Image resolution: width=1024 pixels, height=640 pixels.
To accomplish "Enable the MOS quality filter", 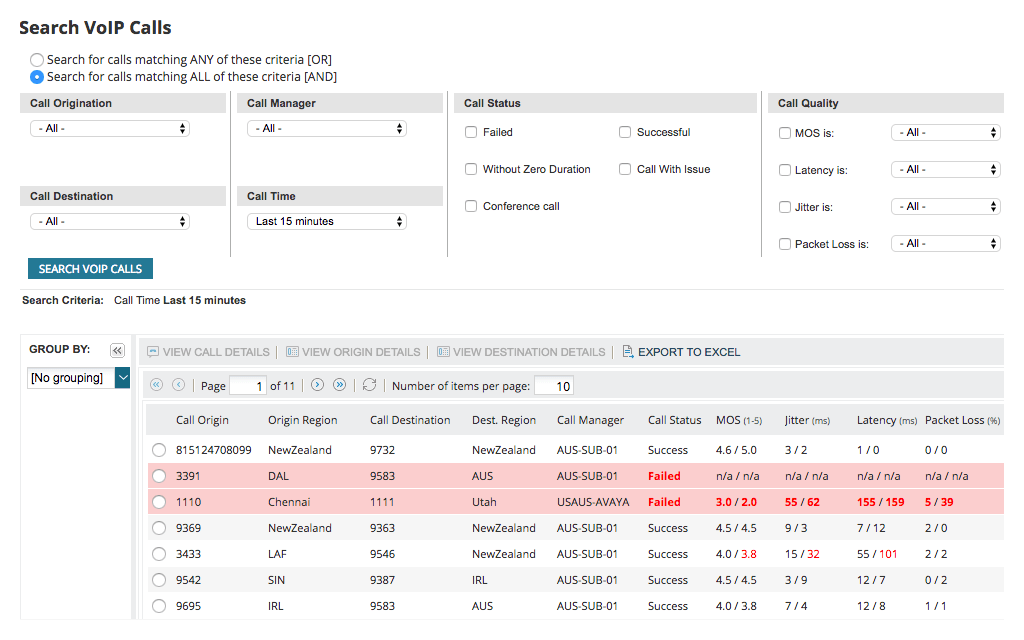I will pyautogui.click(x=785, y=132).
